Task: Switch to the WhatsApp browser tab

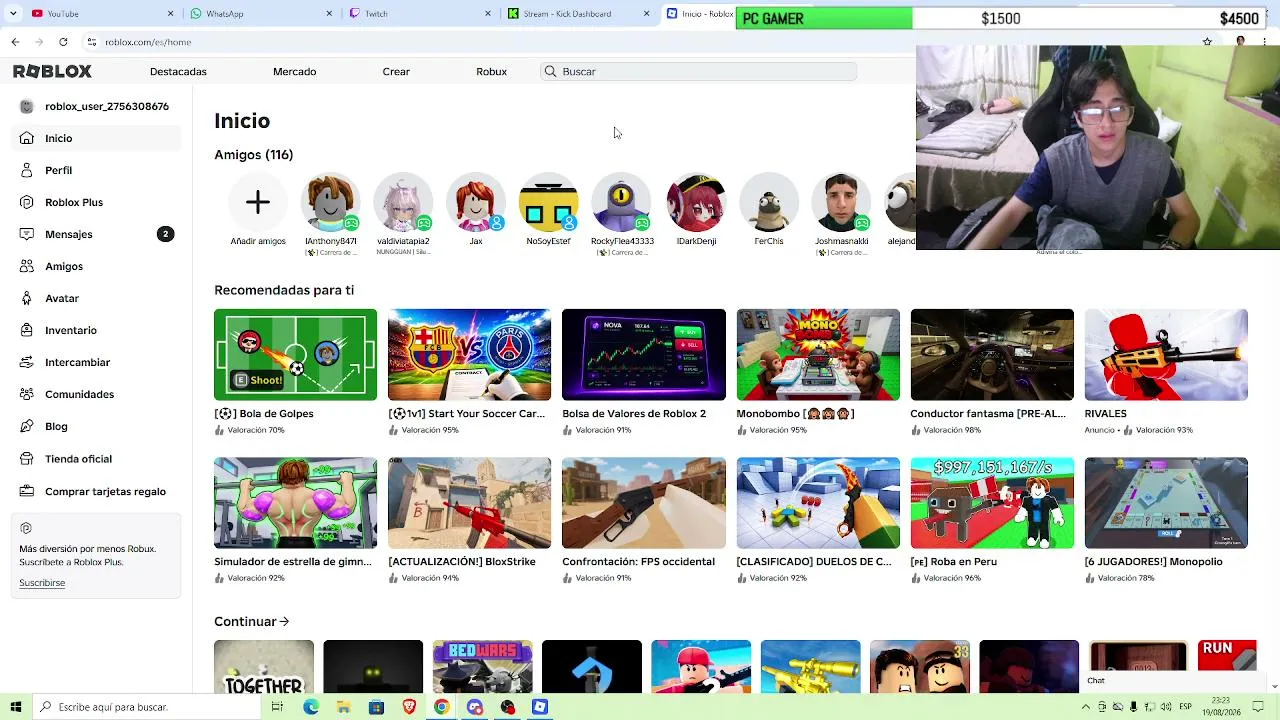Action: (258, 14)
